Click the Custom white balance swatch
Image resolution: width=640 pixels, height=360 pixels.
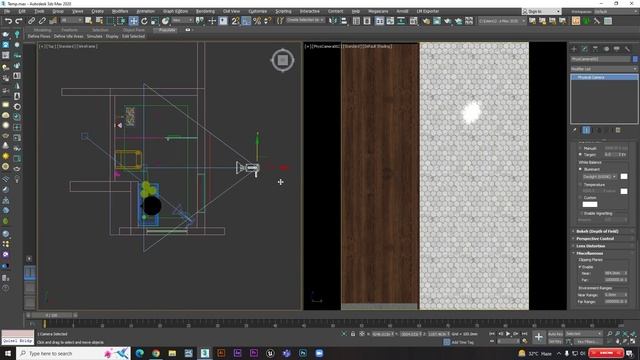click(590, 204)
